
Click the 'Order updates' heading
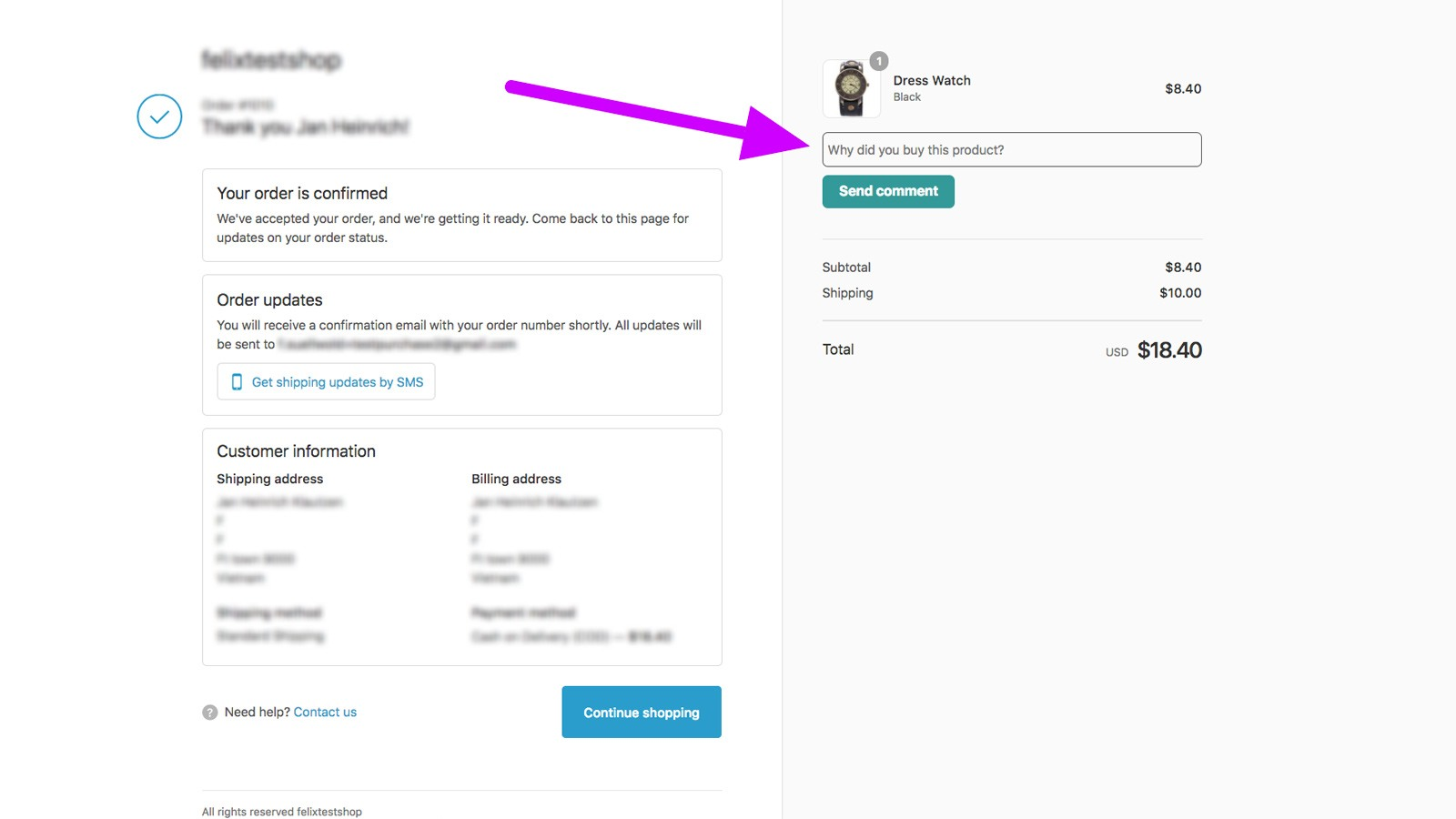coord(269,300)
